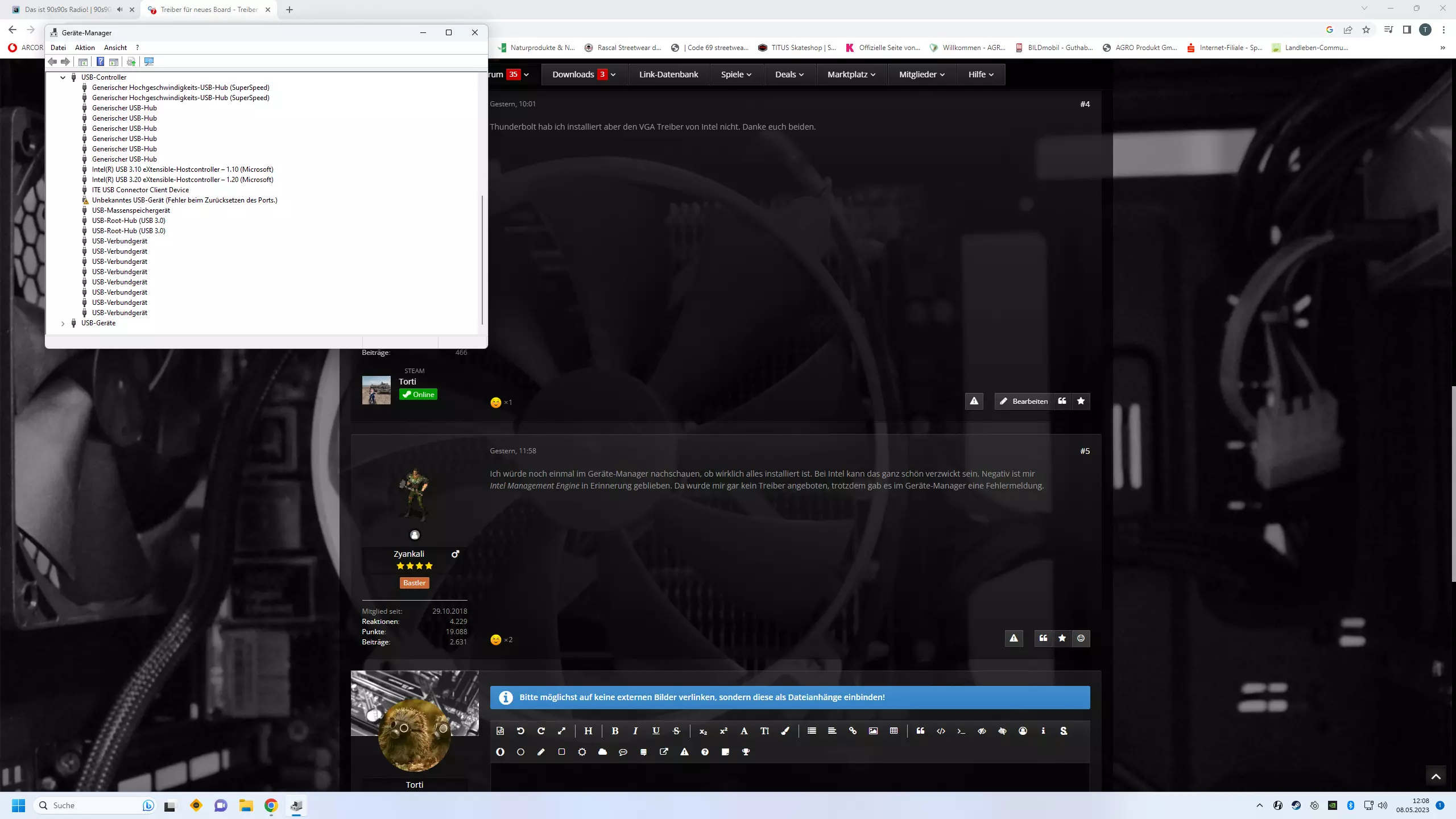This screenshot has width=1456, height=819.
Task: Open the text alignment dropdown in the editor
Action: (832, 731)
